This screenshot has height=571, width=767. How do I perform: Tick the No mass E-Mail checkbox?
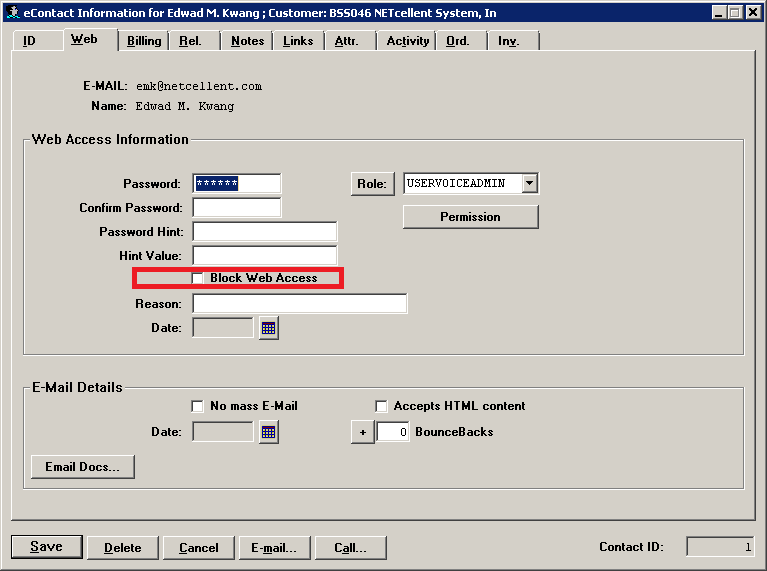(198, 406)
